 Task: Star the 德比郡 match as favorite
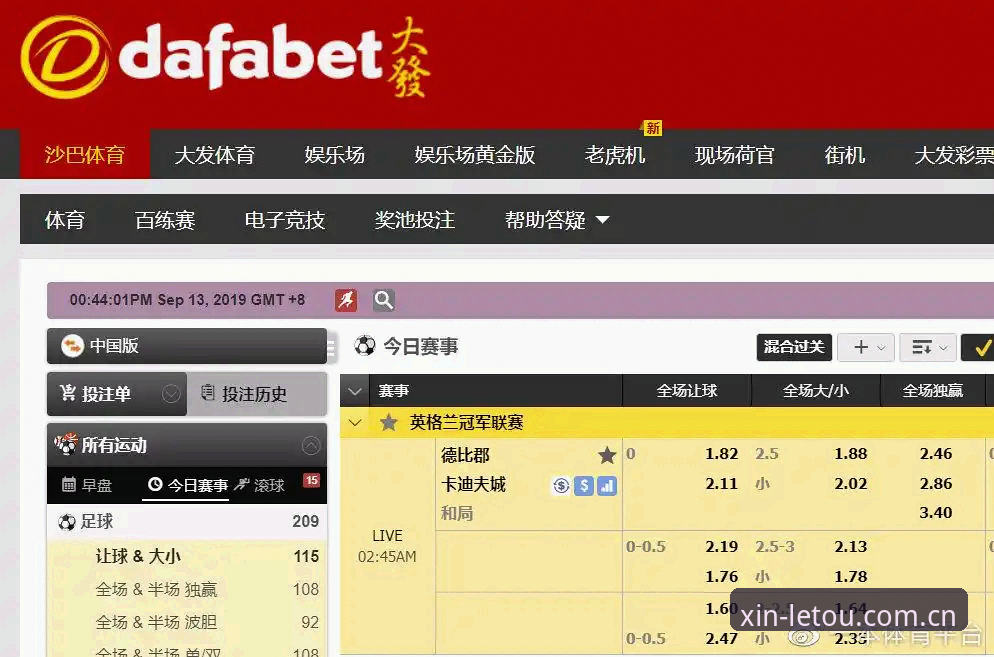click(x=607, y=455)
